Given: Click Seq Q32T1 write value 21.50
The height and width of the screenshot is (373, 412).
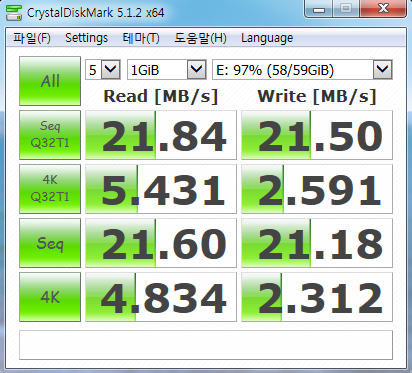Looking at the screenshot, I should tap(317, 135).
